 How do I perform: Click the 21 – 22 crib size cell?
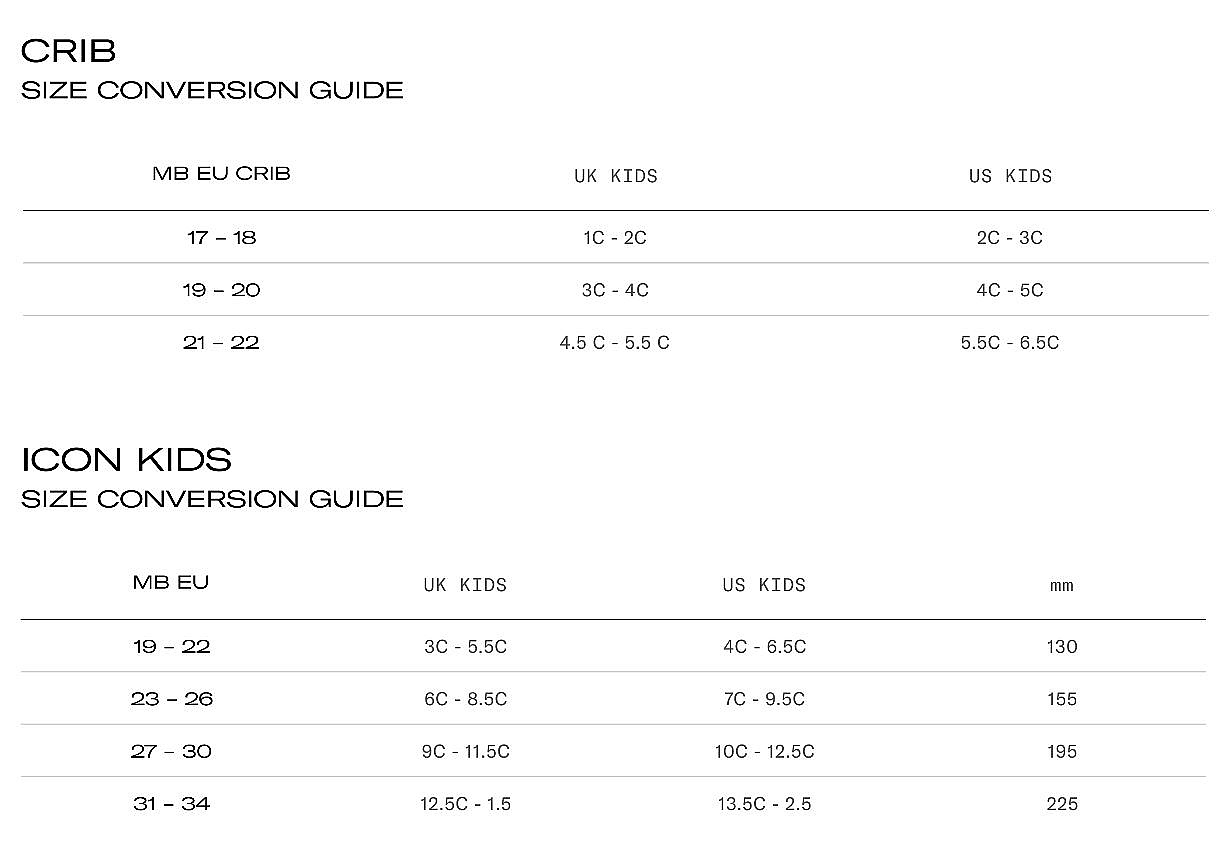pos(221,342)
